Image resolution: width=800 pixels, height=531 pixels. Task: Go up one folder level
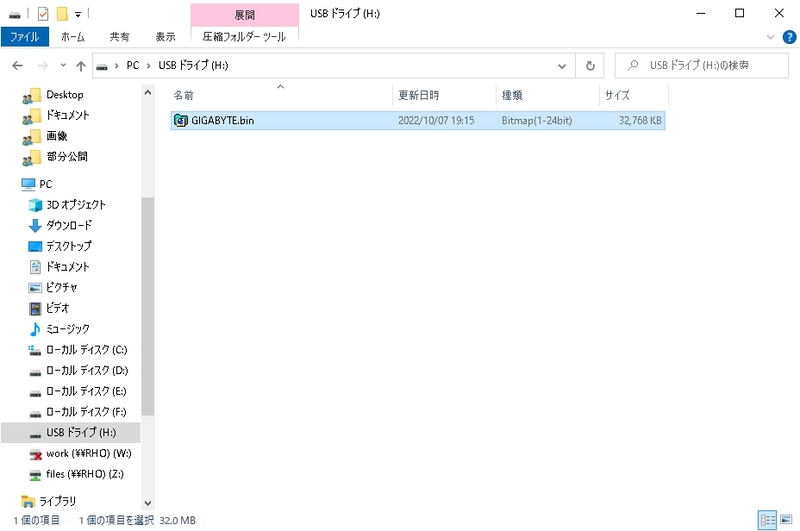pos(81,65)
